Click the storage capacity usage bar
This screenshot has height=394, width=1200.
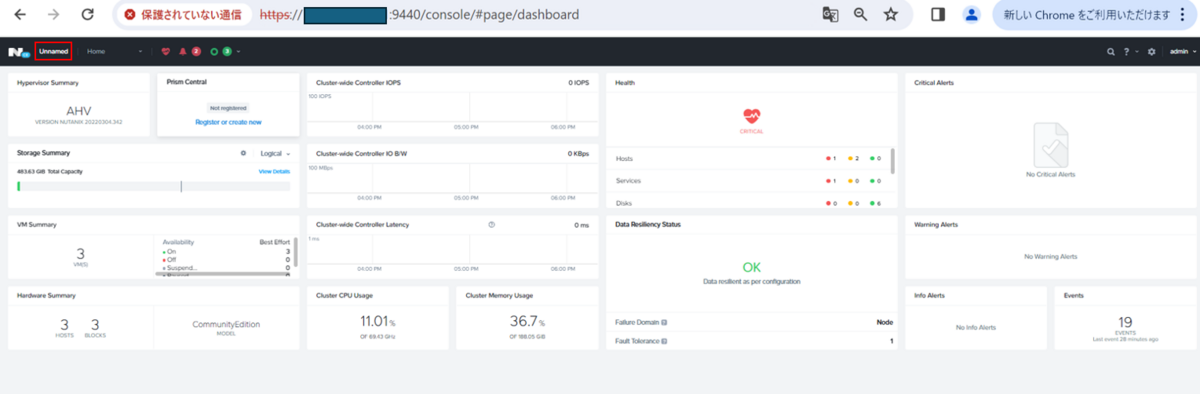click(154, 186)
